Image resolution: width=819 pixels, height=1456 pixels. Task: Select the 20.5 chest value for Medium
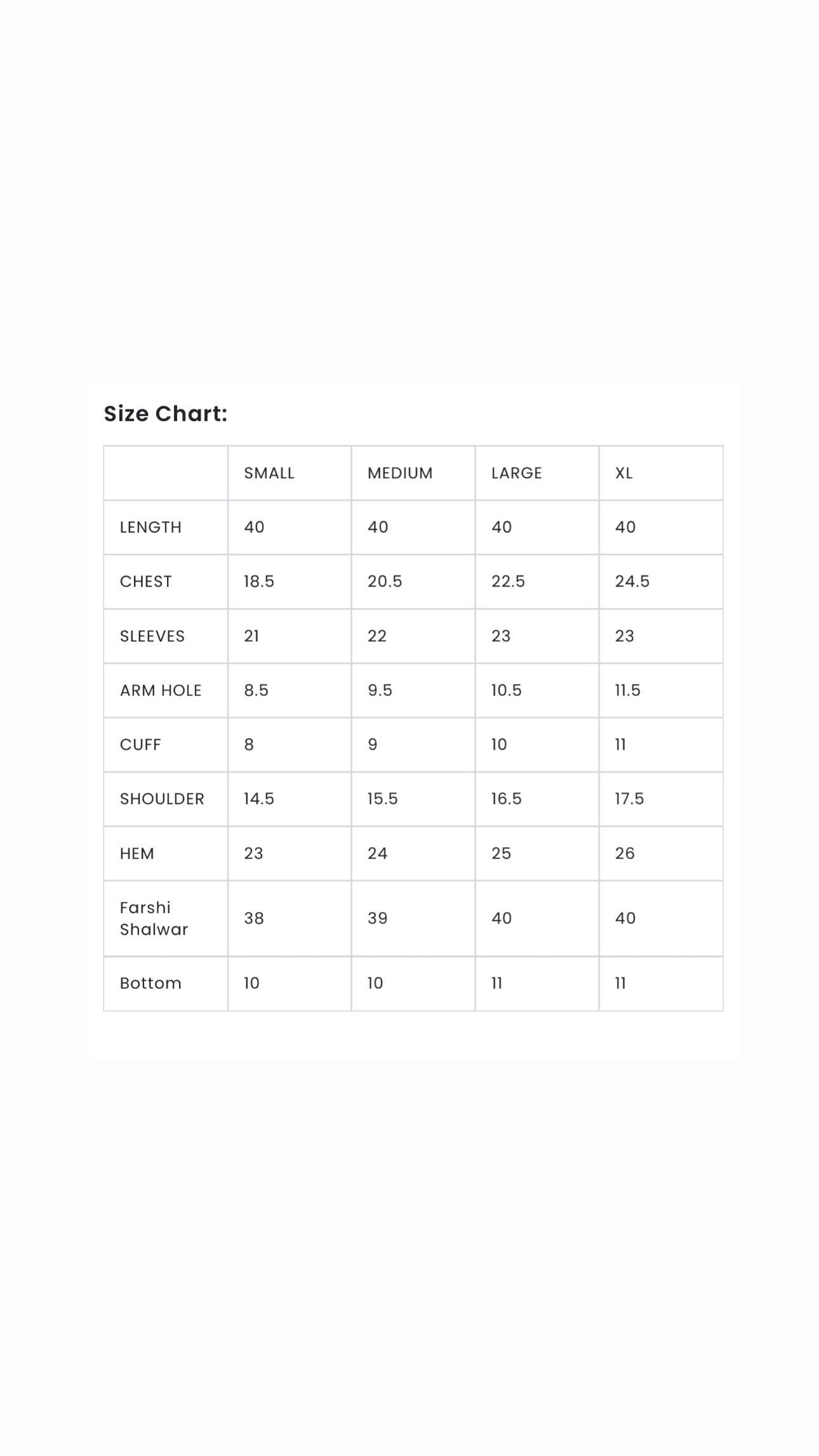pyautogui.click(x=385, y=582)
